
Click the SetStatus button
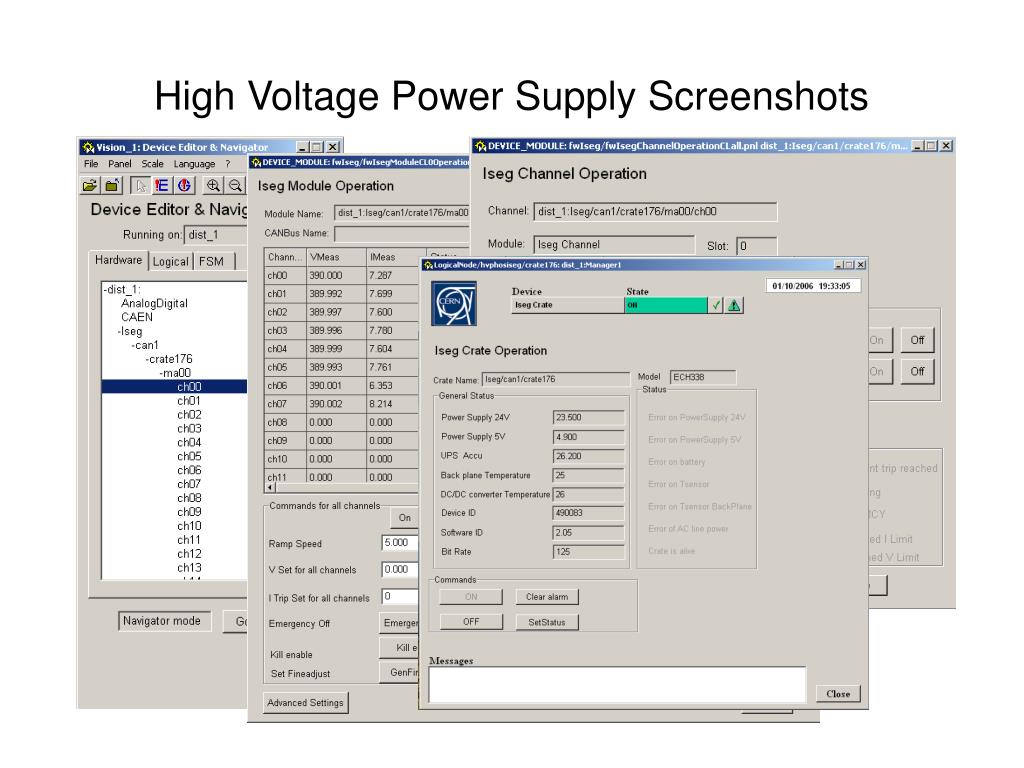click(547, 622)
